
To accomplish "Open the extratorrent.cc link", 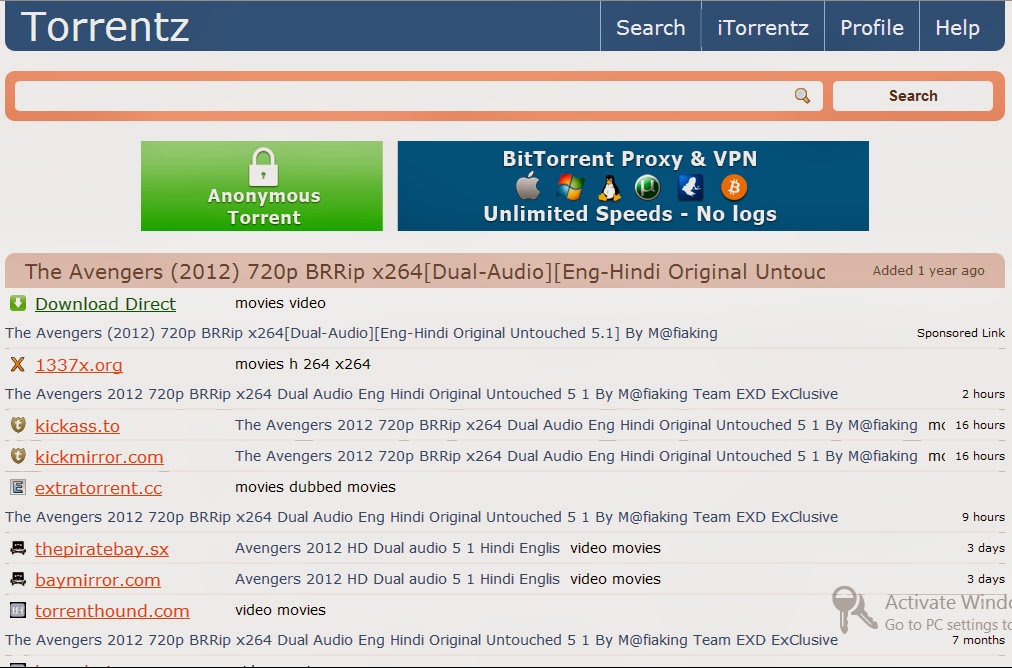I will point(99,488).
